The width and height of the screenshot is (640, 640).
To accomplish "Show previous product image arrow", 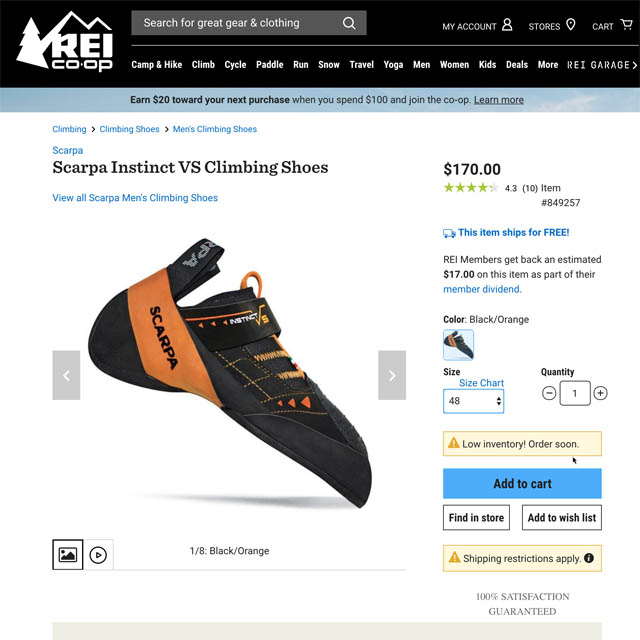I will [66, 375].
